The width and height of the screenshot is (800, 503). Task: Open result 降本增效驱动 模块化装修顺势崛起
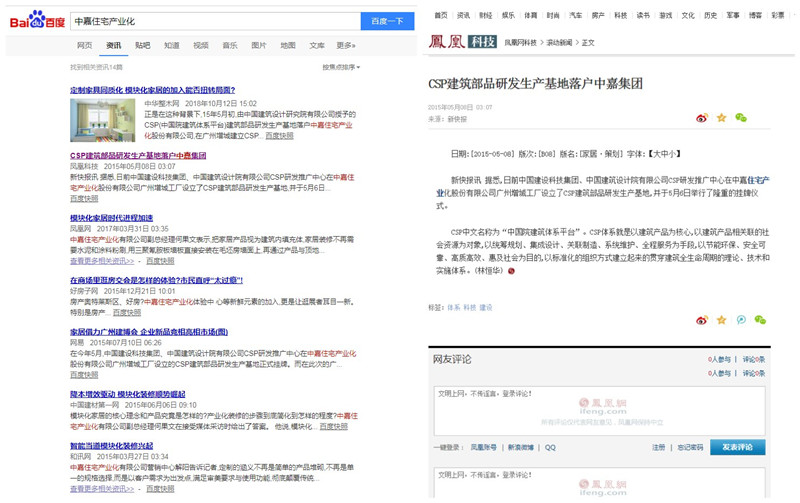coord(128,394)
